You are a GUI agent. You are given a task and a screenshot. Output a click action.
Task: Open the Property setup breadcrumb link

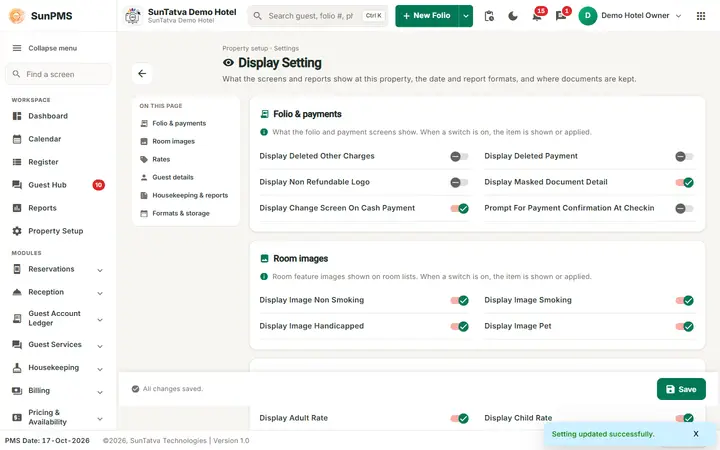click(245, 48)
